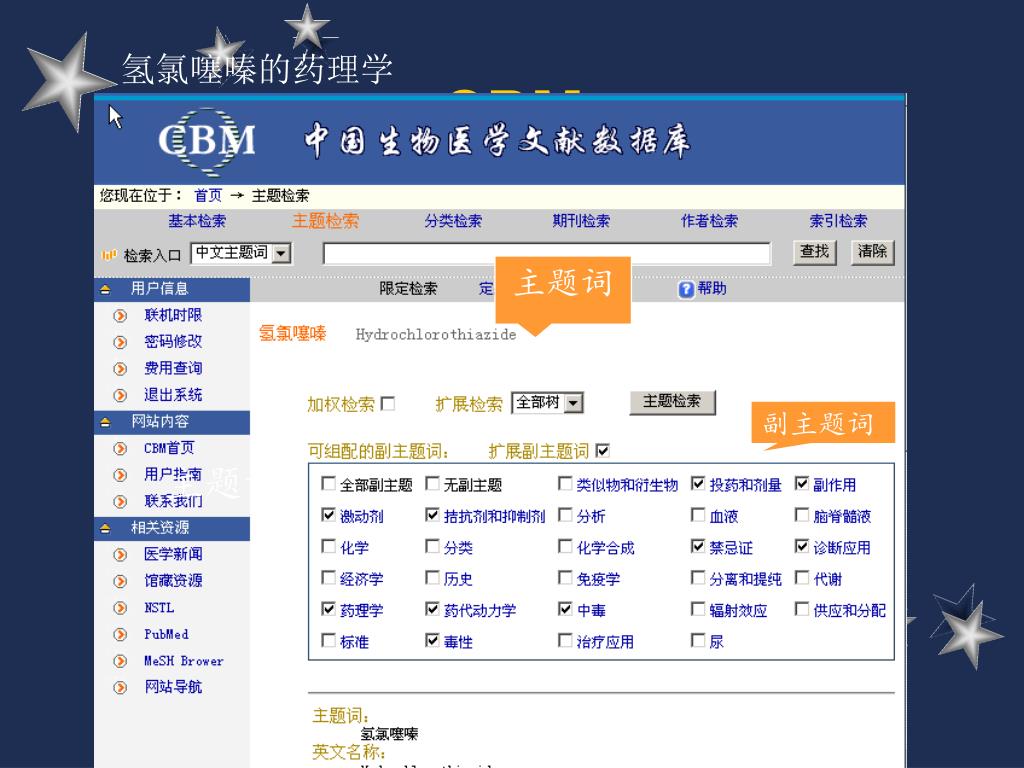Collapse the 网站内容 sidebar section
Viewport: 1024px width, 768px height.
105,423
